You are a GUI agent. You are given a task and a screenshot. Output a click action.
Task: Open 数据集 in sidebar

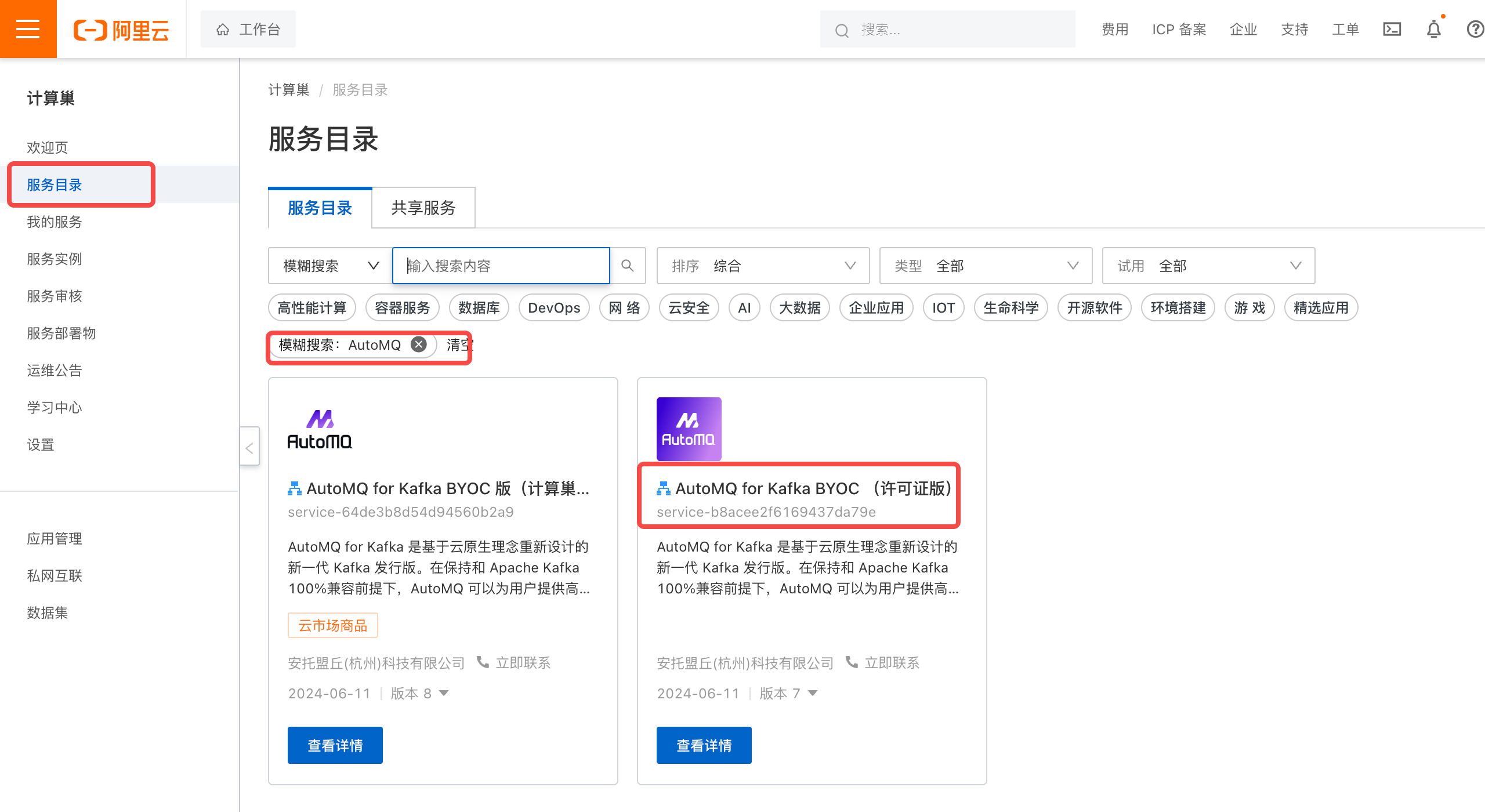pos(48,612)
